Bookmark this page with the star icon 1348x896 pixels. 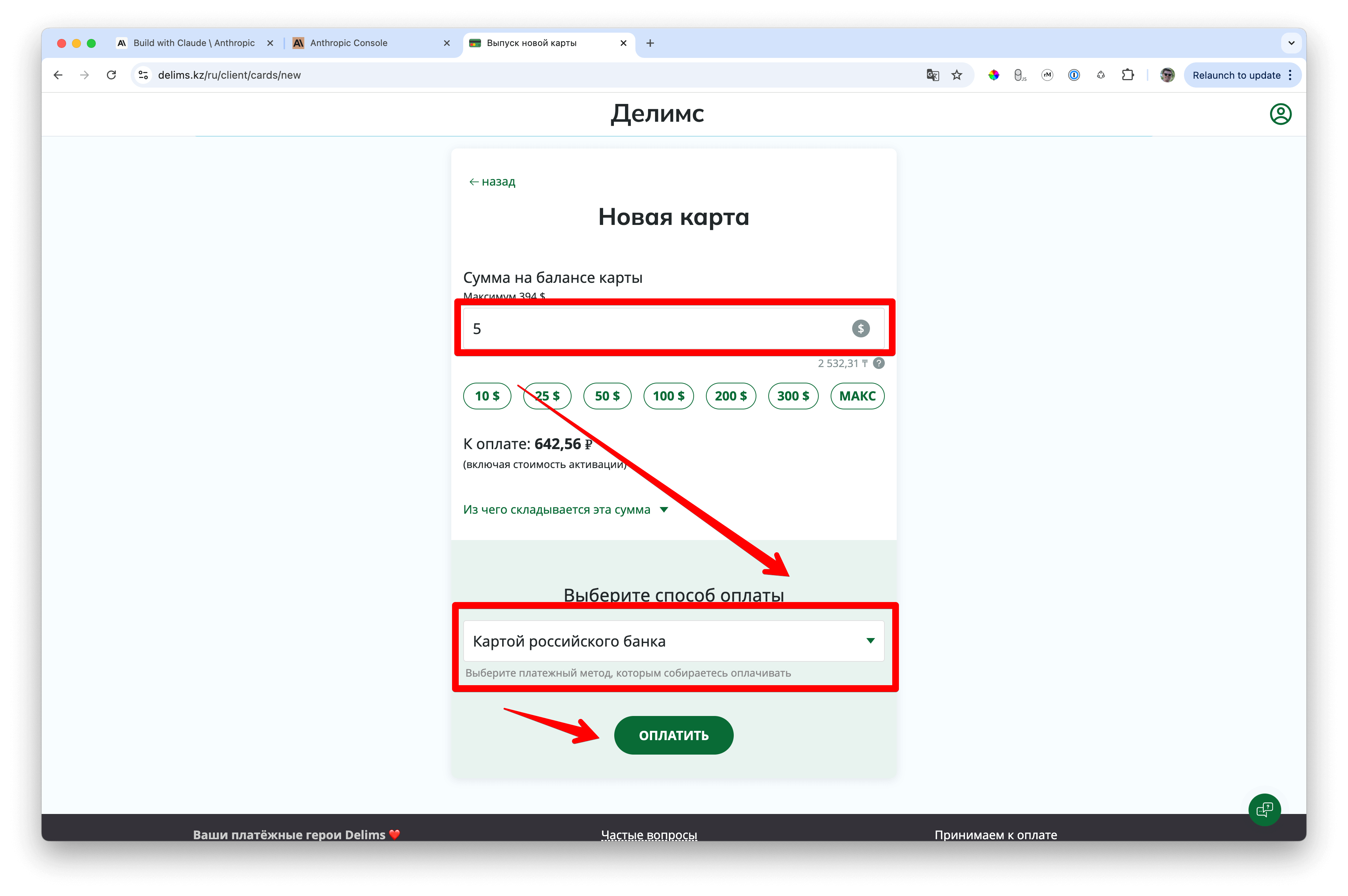click(x=957, y=75)
